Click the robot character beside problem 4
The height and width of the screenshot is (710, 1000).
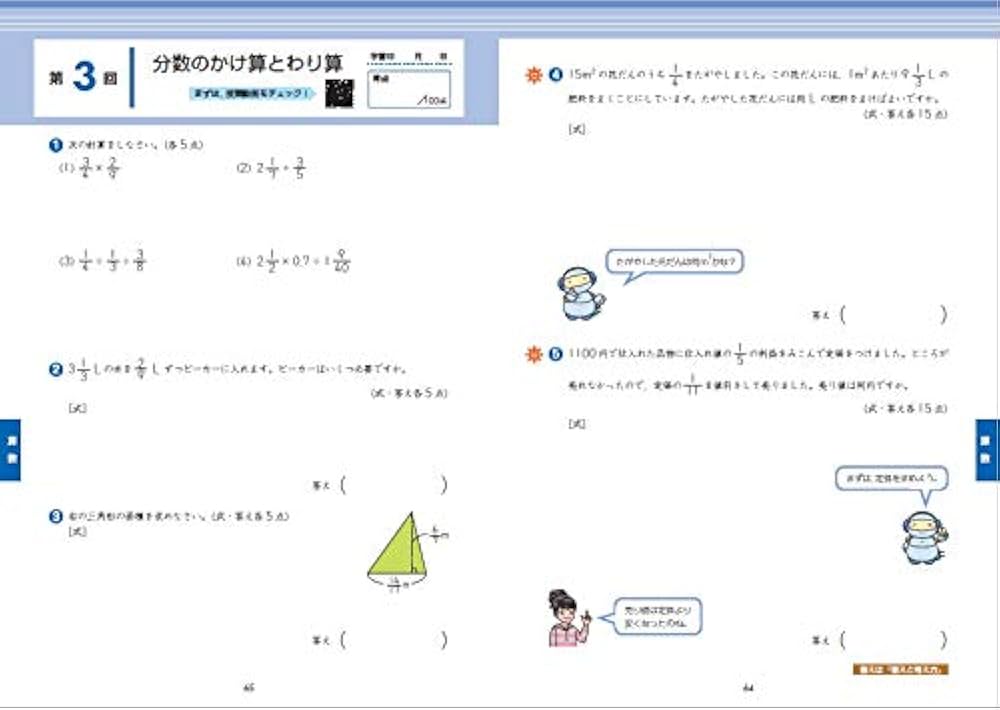click(580, 293)
